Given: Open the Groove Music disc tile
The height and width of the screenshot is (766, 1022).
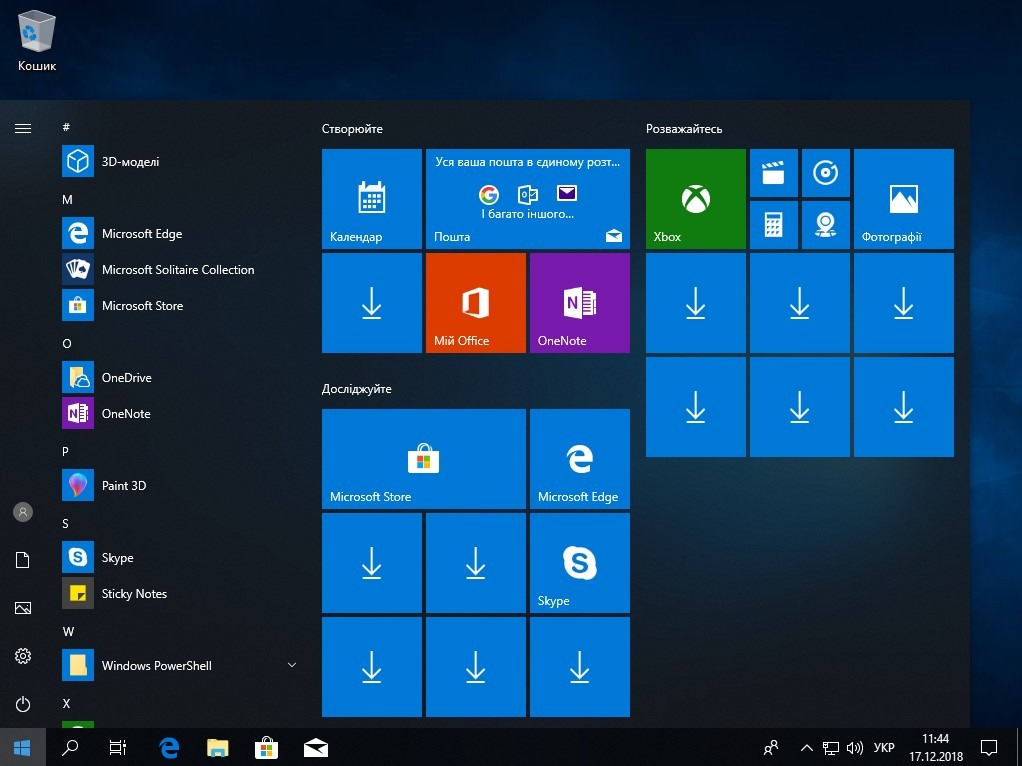Looking at the screenshot, I should pyautogui.click(x=825, y=173).
